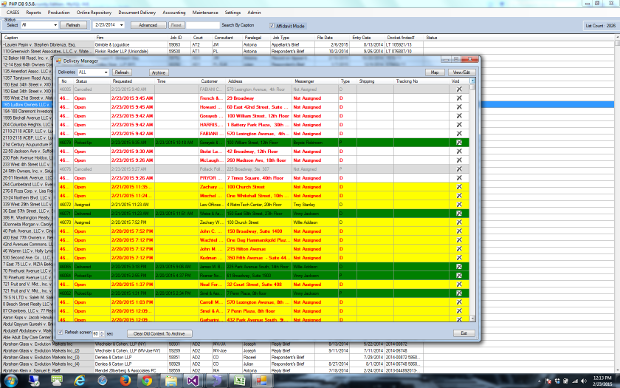Click hold icon for 60 East 42nd Street row
The width and height of the screenshot is (620, 388).
coord(459,107)
